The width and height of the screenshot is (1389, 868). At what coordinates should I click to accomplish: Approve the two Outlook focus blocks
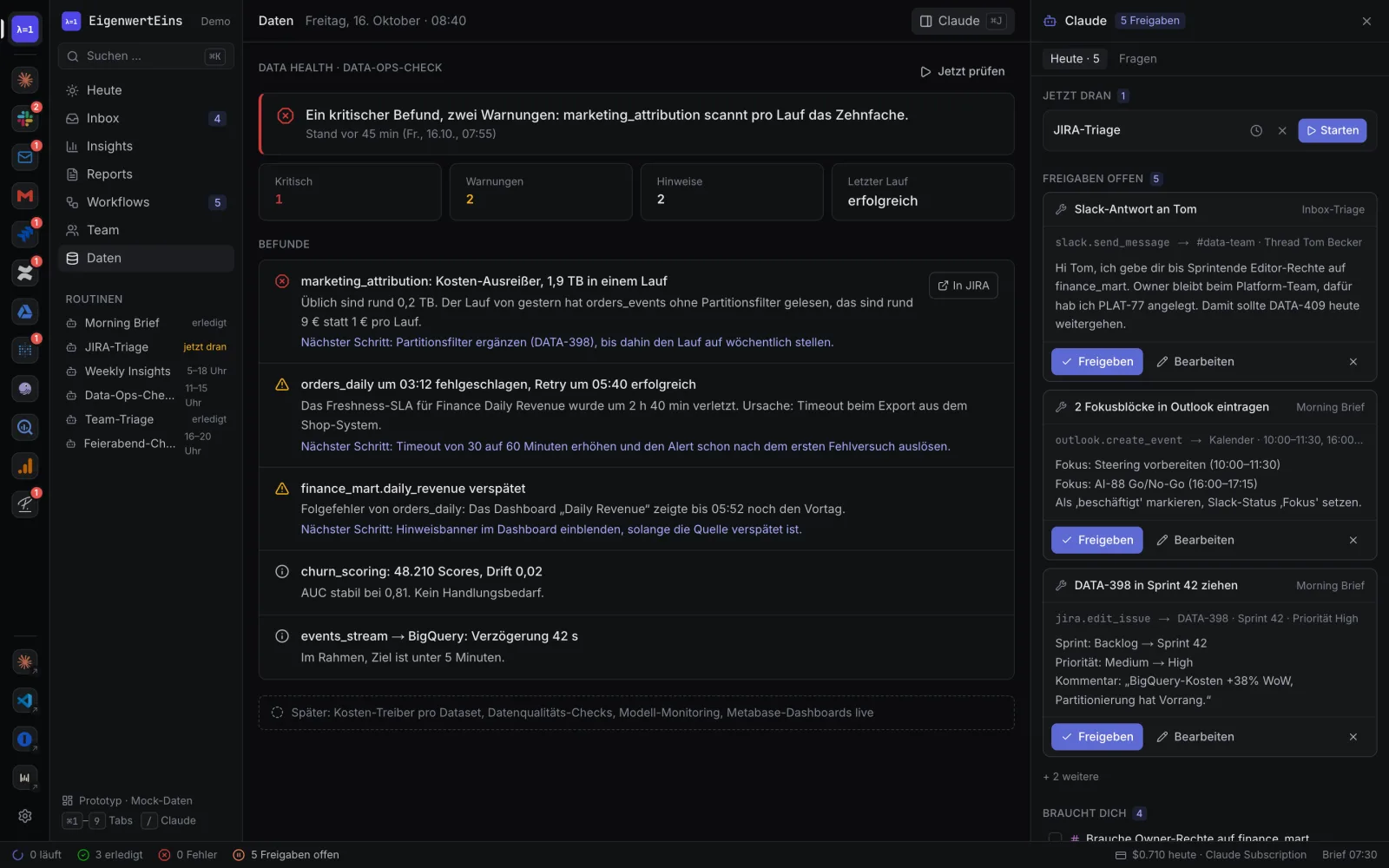[1096, 540]
